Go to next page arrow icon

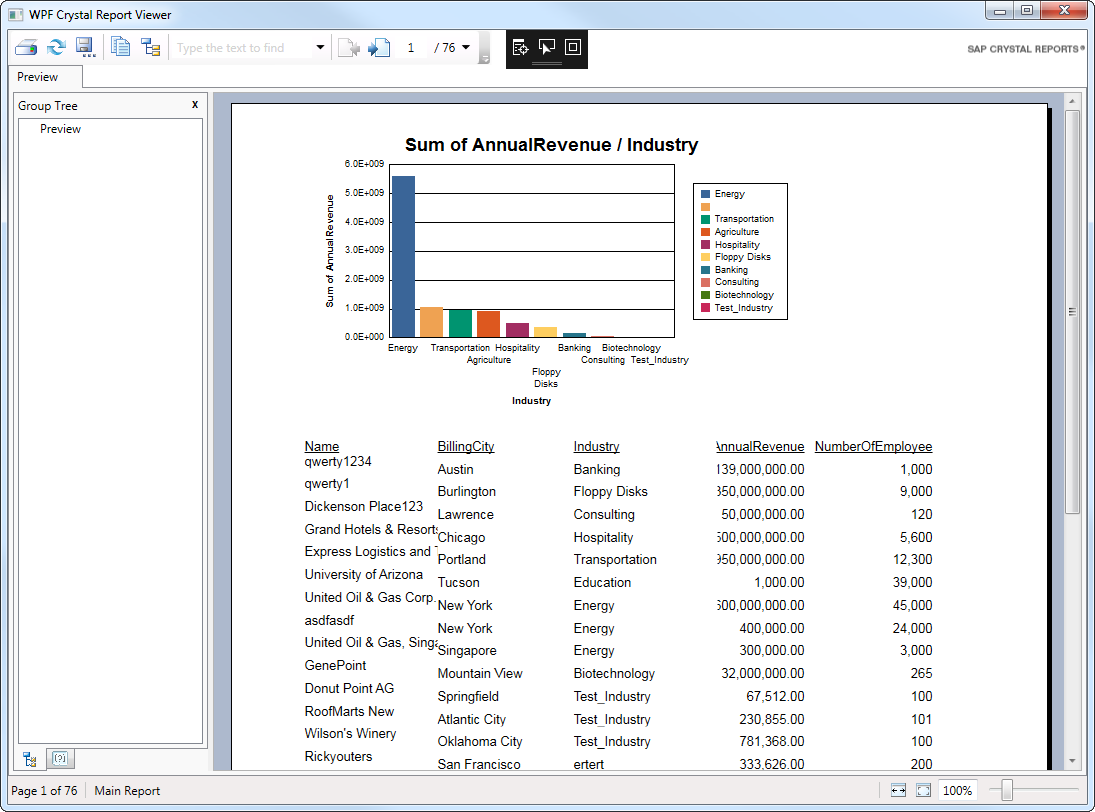[x=378, y=48]
